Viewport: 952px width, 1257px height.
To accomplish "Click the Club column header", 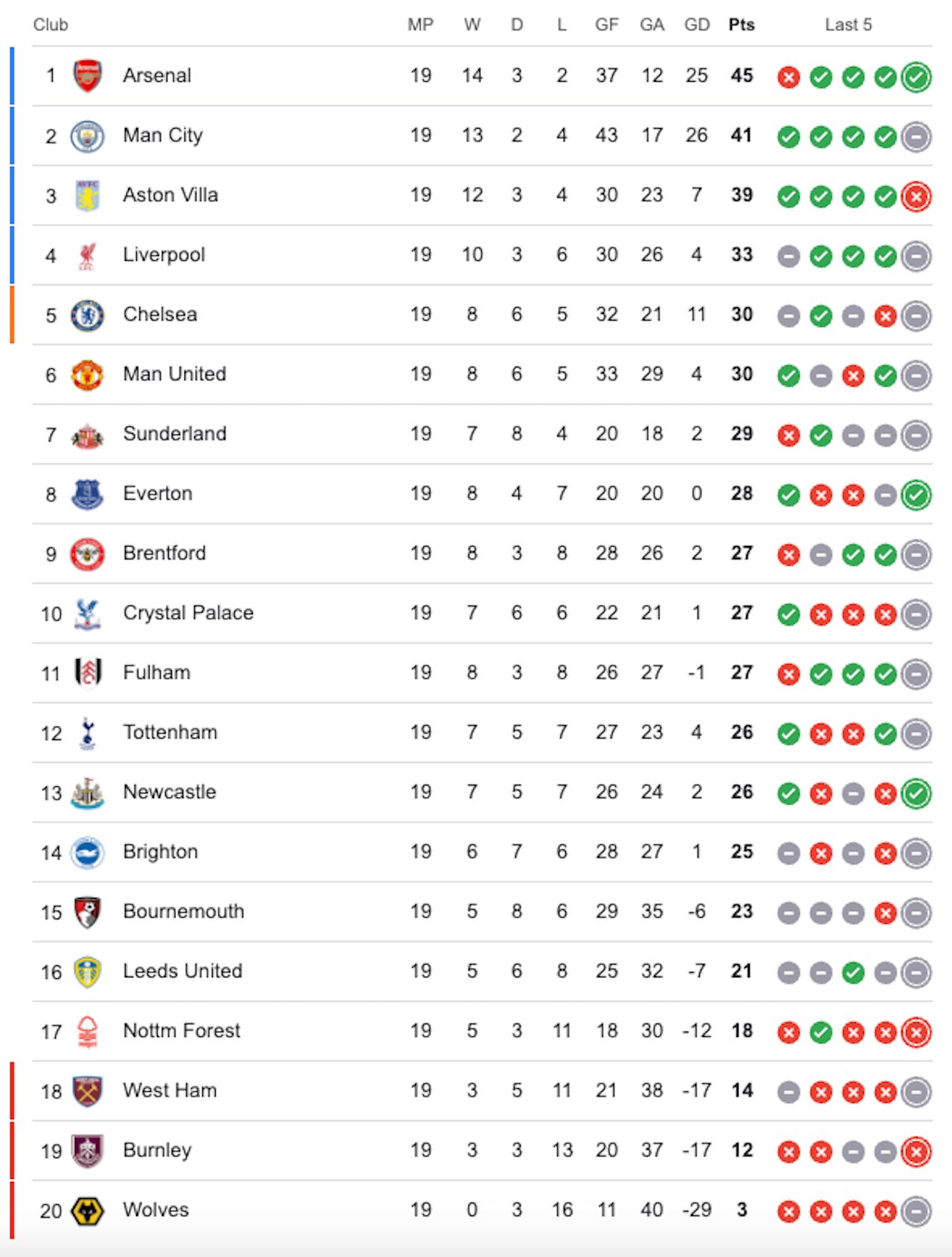I will pos(51,25).
